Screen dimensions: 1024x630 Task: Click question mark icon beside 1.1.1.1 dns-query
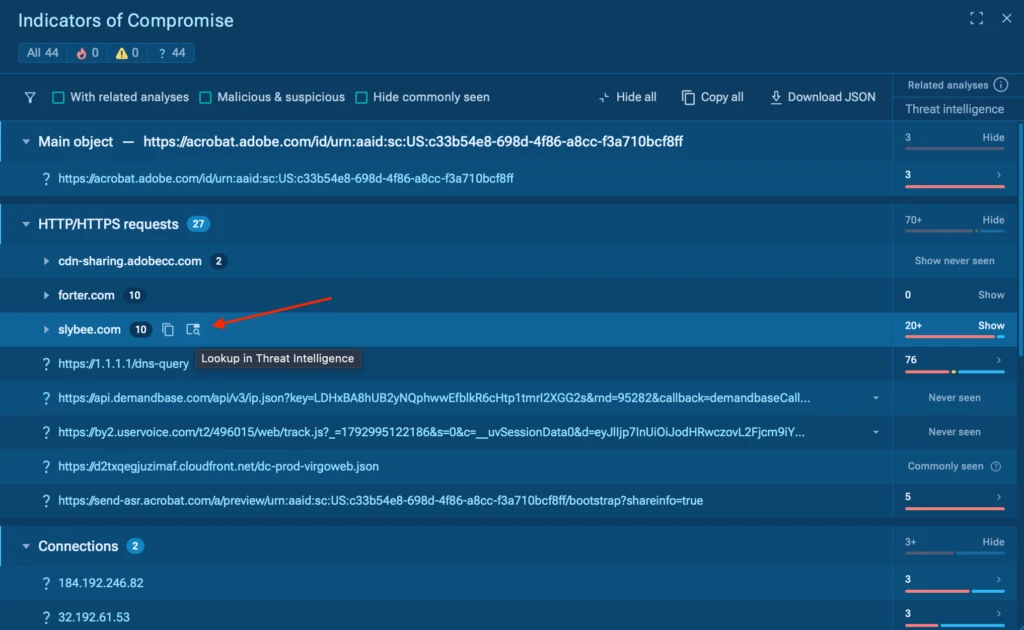coord(46,364)
